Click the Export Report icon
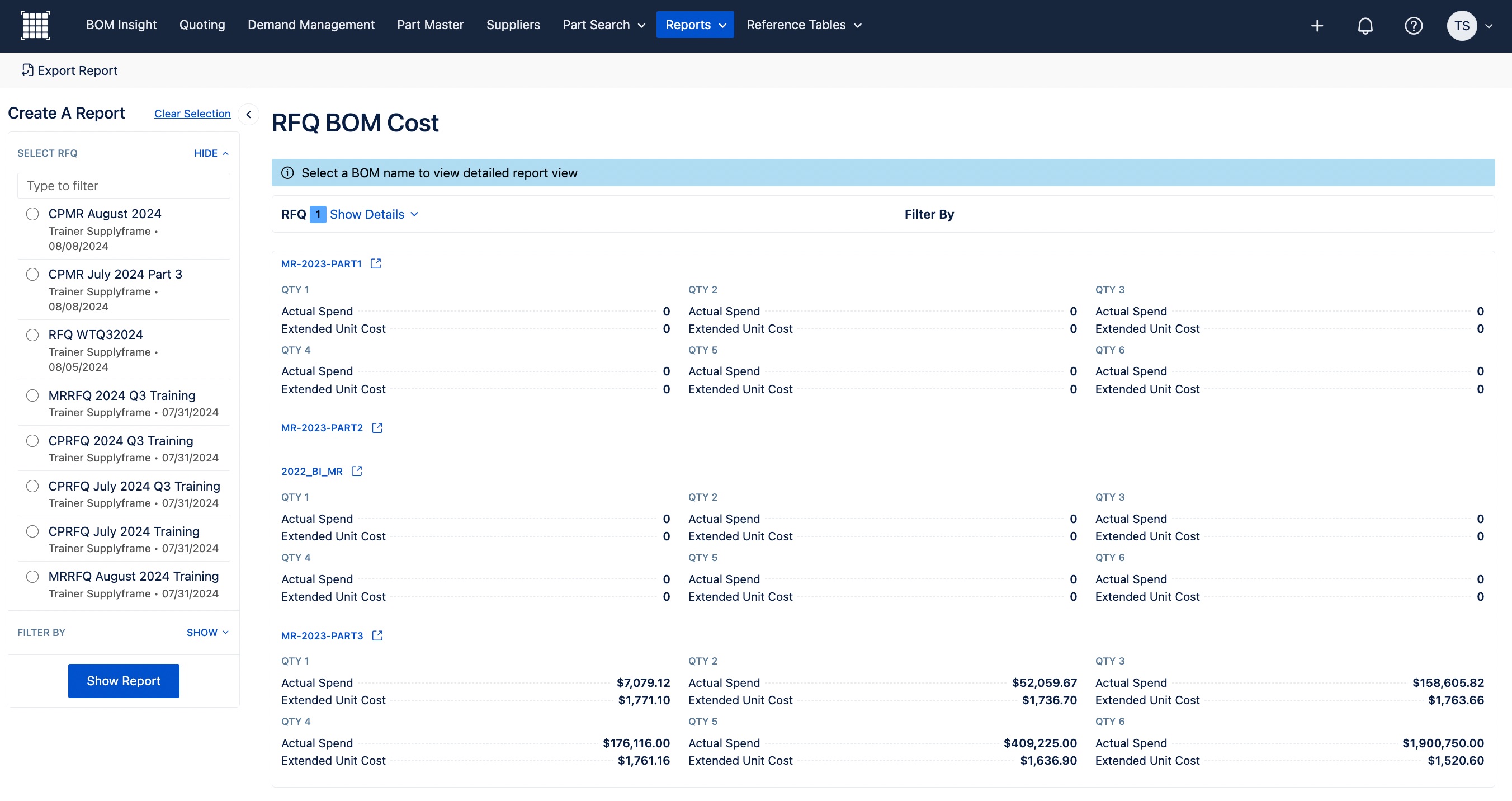The height and width of the screenshot is (801, 1512). click(27, 70)
